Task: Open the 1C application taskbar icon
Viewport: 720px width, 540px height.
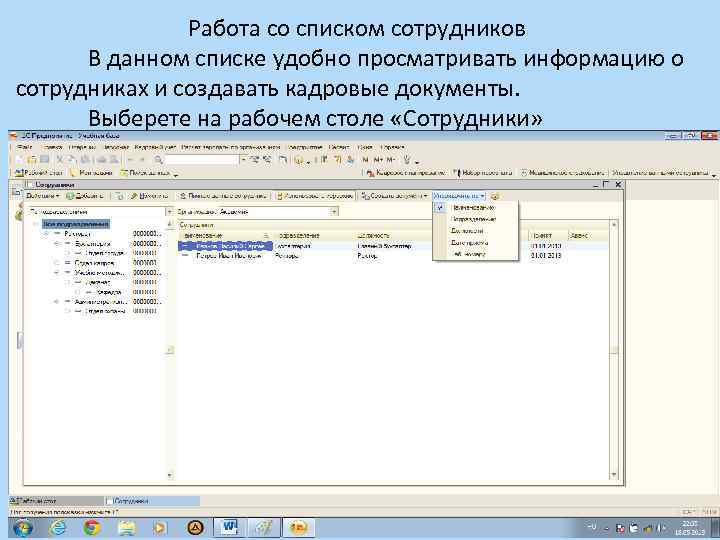Action: [x=297, y=527]
